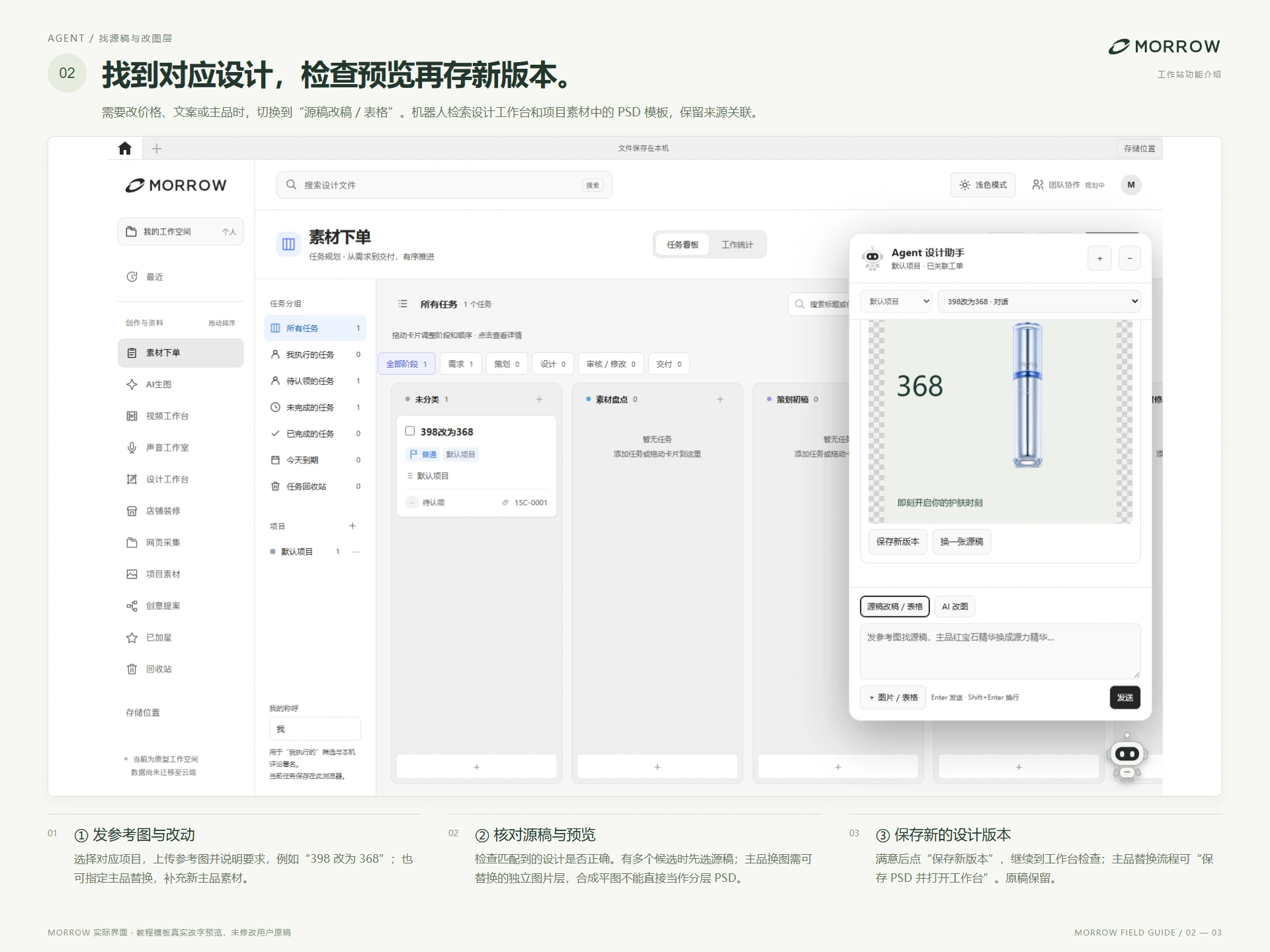This screenshot has width=1270, height=952.
Task: Click the list view icon beside 所有任务
Action: coord(402,304)
